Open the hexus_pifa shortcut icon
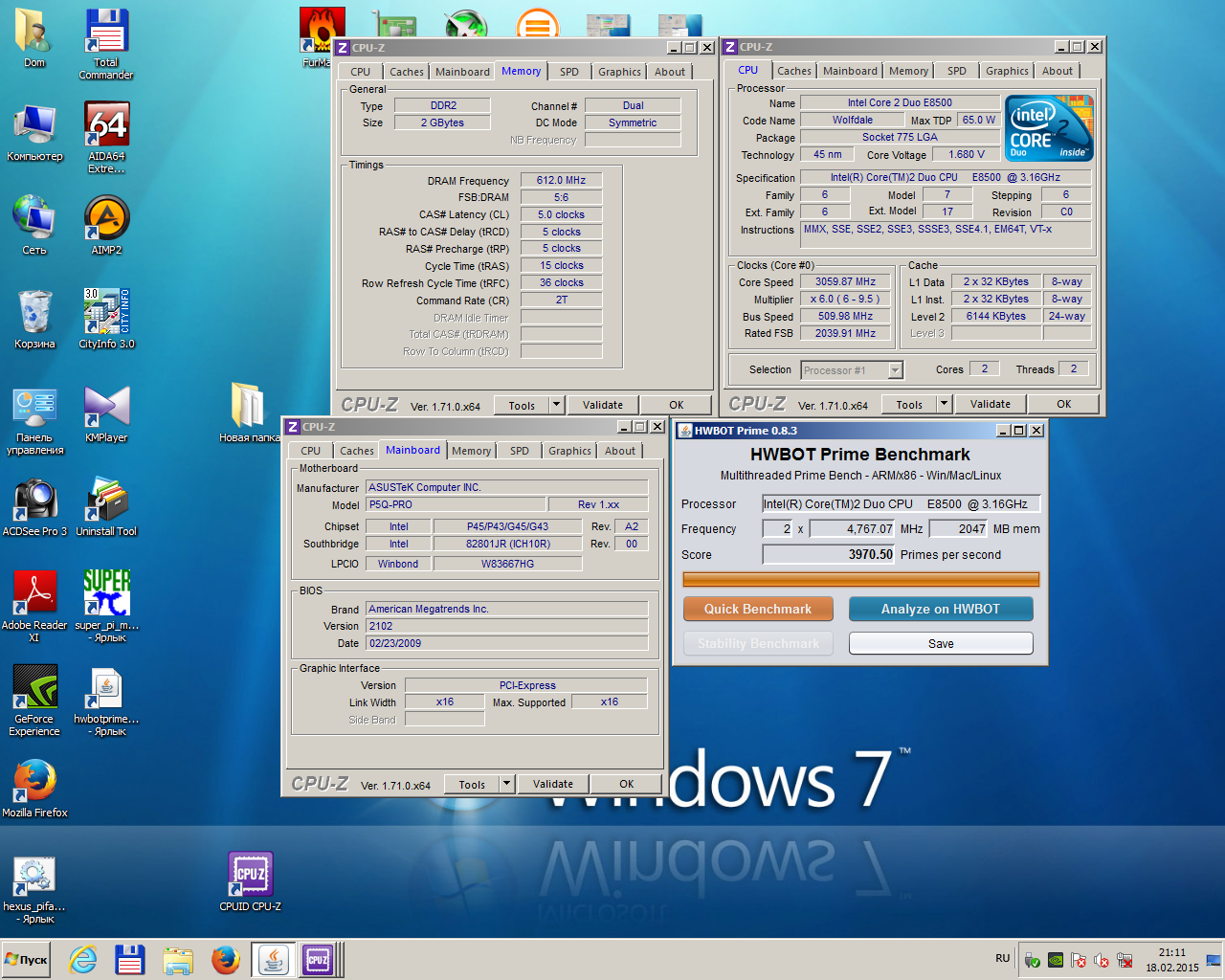The height and width of the screenshot is (980, 1225). 34,887
